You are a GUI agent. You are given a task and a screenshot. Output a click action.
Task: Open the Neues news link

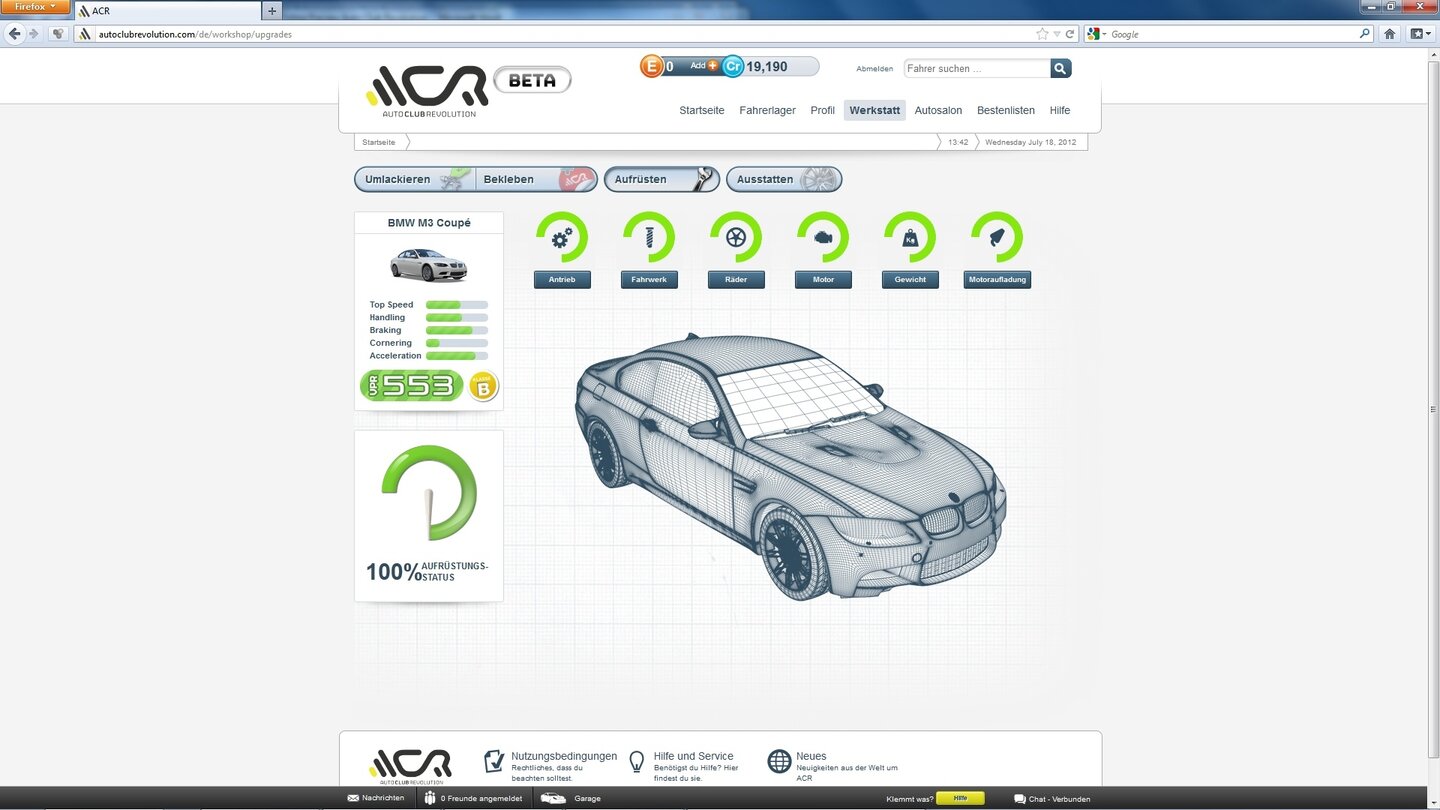click(x=811, y=756)
